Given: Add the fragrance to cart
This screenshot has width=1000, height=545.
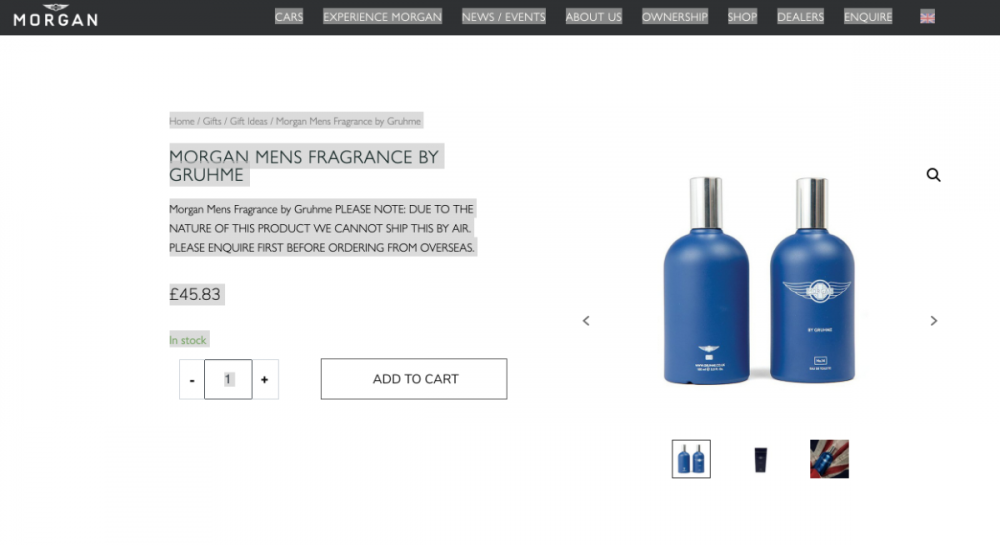Looking at the screenshot, I should point(414,379).
